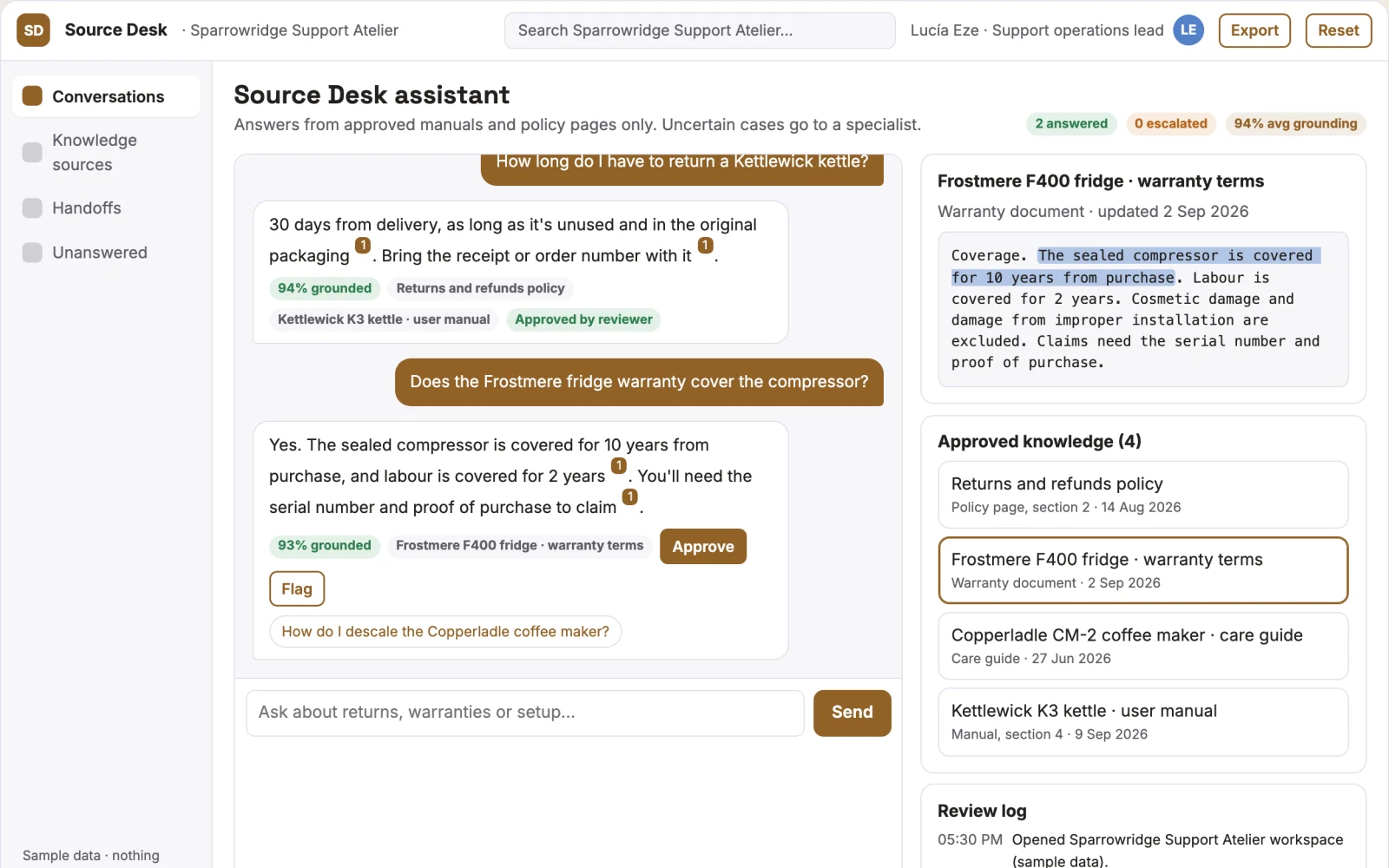Click the Reset button

[x=1338, y=30]
